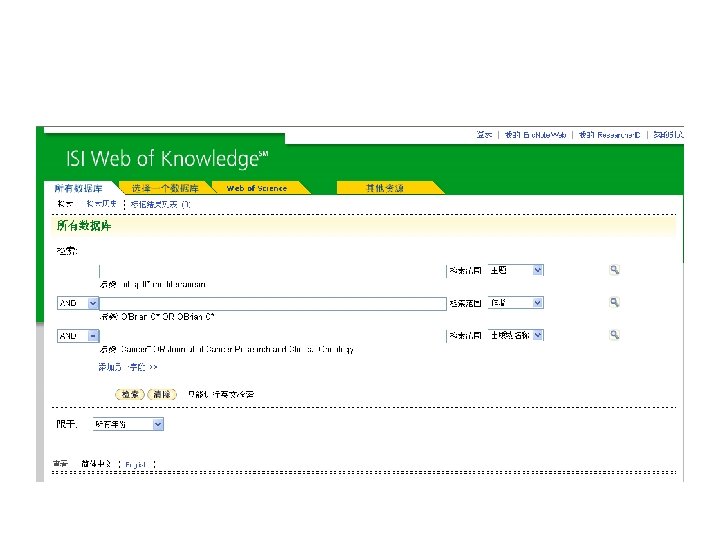Open the 限于 all-years dropdown
Viewport: 720px width, 540px height.
click(x=128, y=424)
